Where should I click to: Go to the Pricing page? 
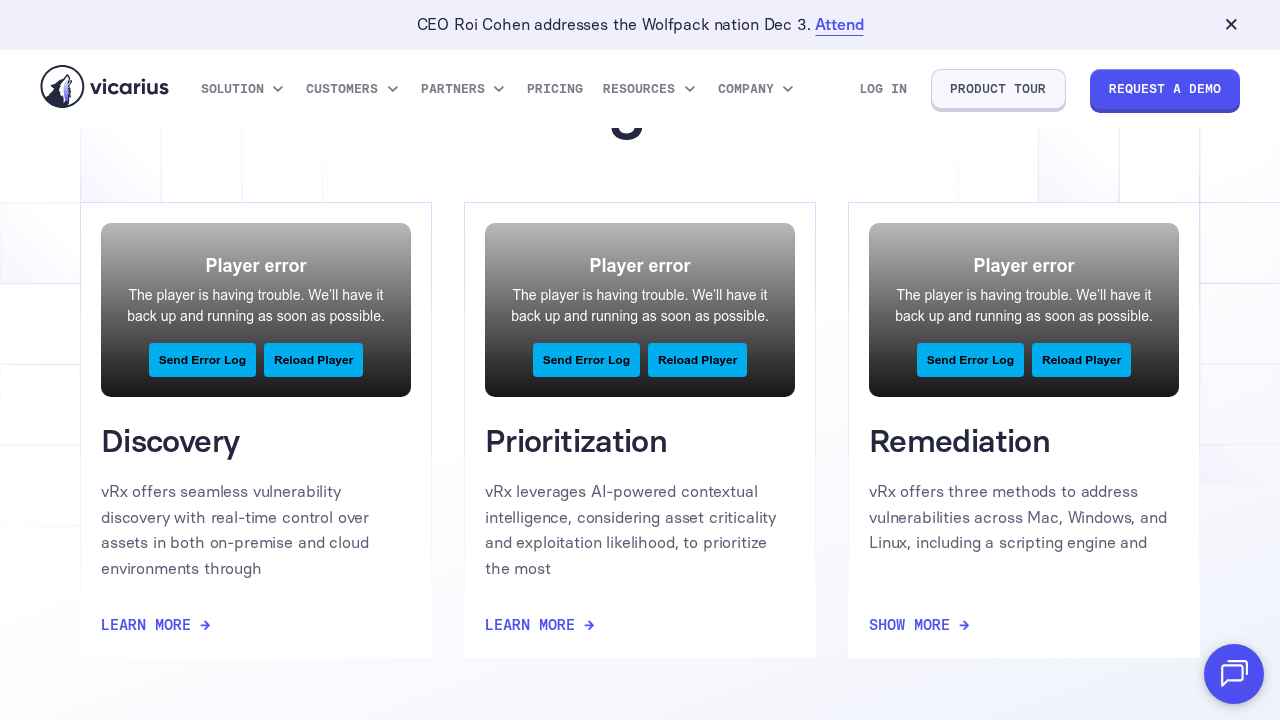(555, 89)
